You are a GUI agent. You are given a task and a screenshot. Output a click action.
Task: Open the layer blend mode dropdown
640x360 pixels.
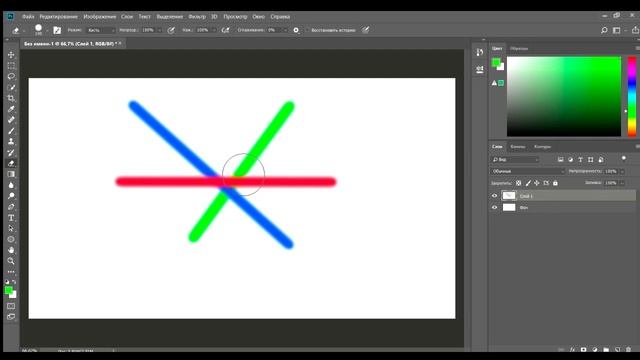point(528,171)
